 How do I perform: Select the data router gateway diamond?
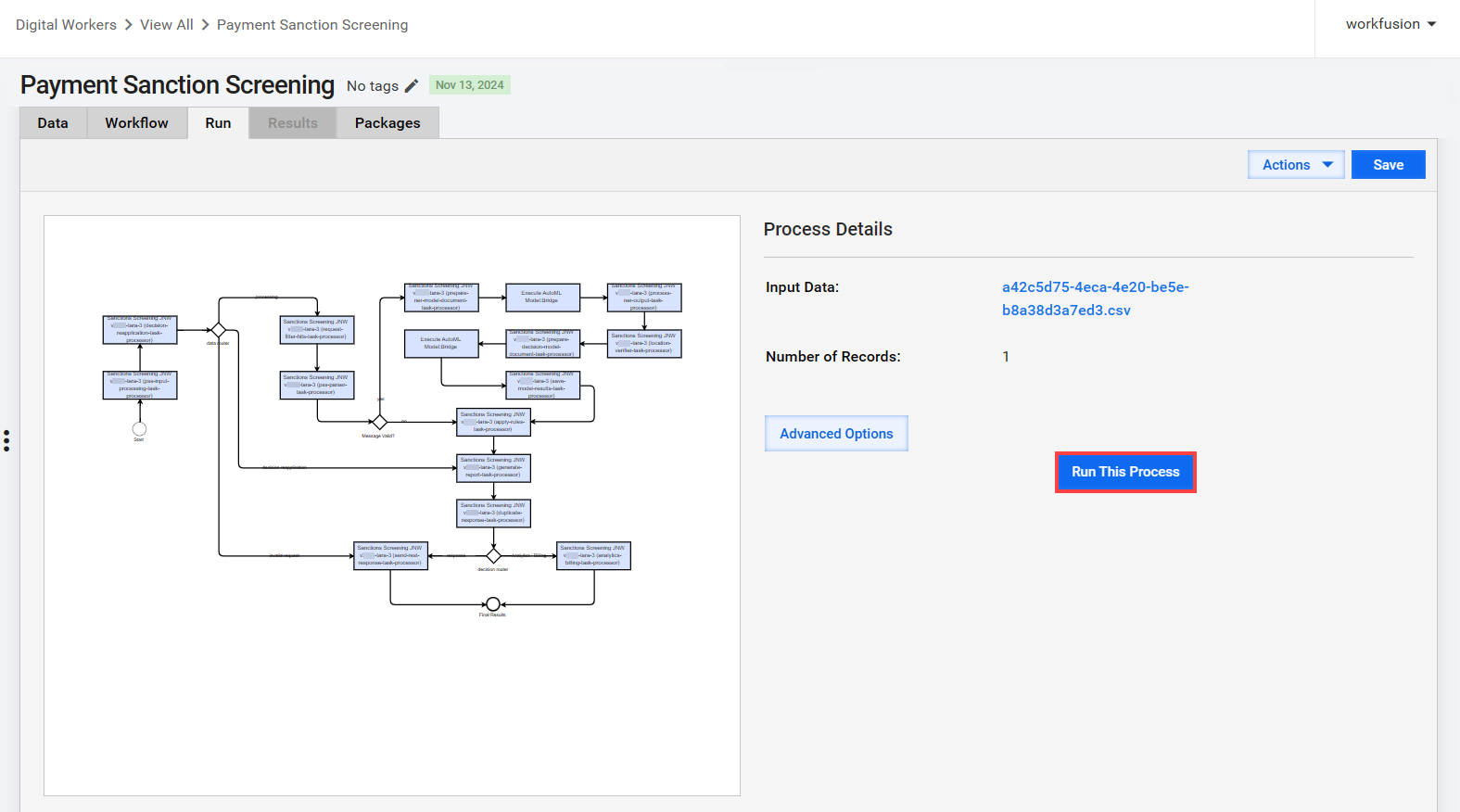pos(219,330)
